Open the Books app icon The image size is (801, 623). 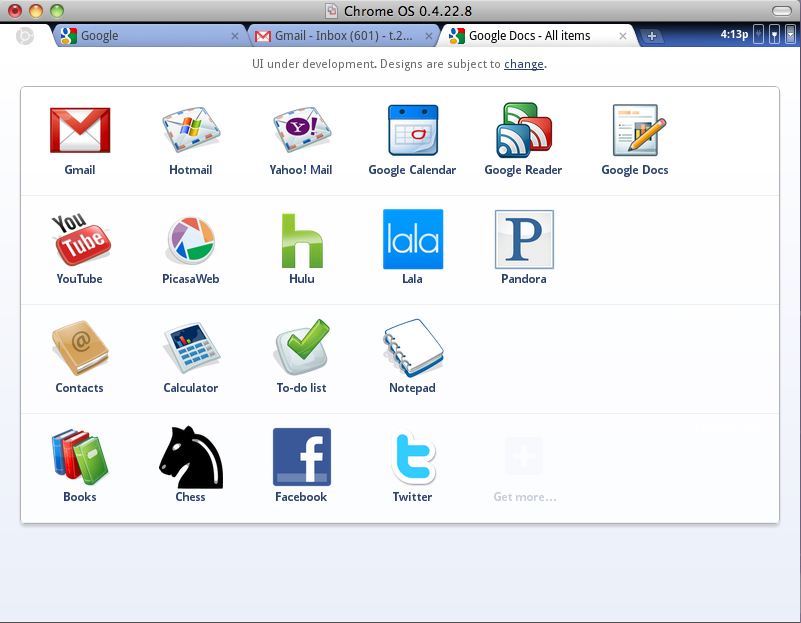(x=80, y=457)
